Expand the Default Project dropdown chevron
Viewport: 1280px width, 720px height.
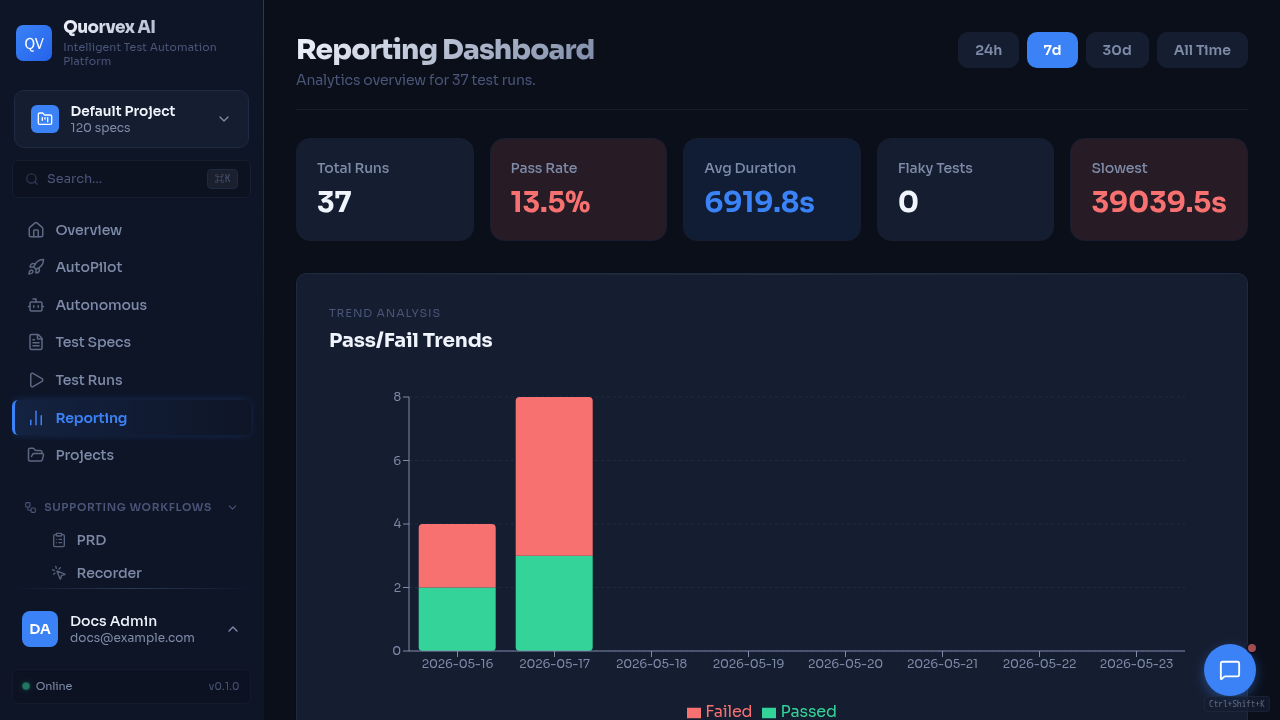tap(224, 119)
